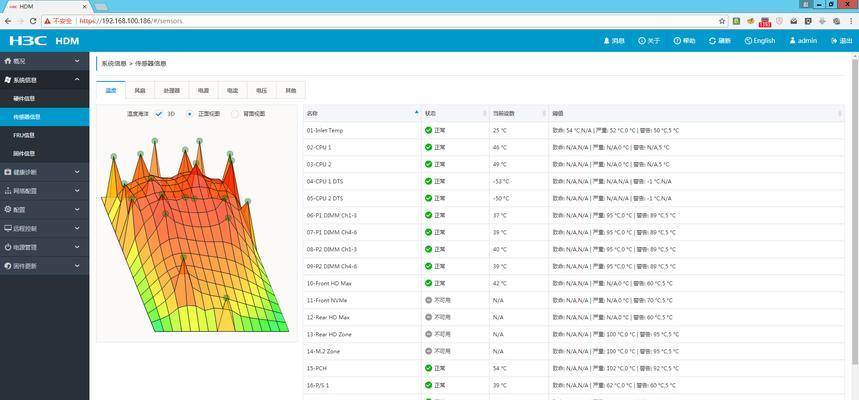Click green status check in 15-PCH row
Viewport: 859px width, 400px height.
[428, 368]
